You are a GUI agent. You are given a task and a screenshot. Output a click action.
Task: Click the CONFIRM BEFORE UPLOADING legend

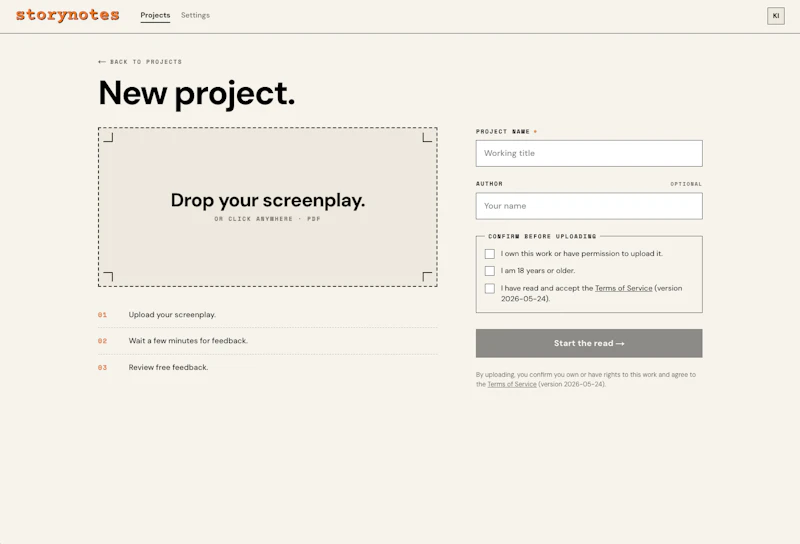542,236
